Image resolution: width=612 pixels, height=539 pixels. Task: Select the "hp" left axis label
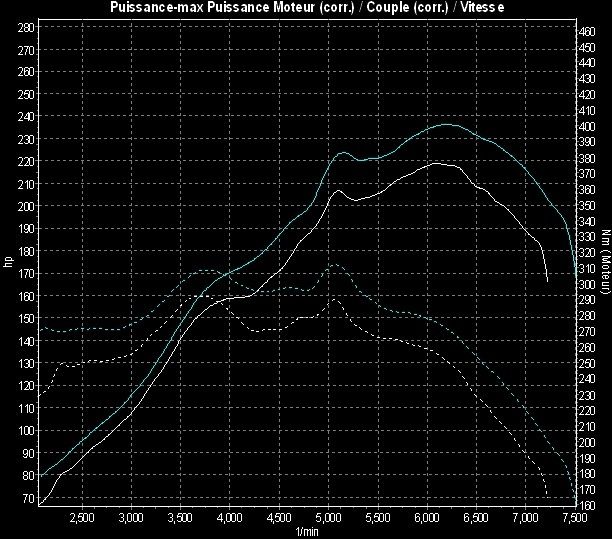[9, 262]
